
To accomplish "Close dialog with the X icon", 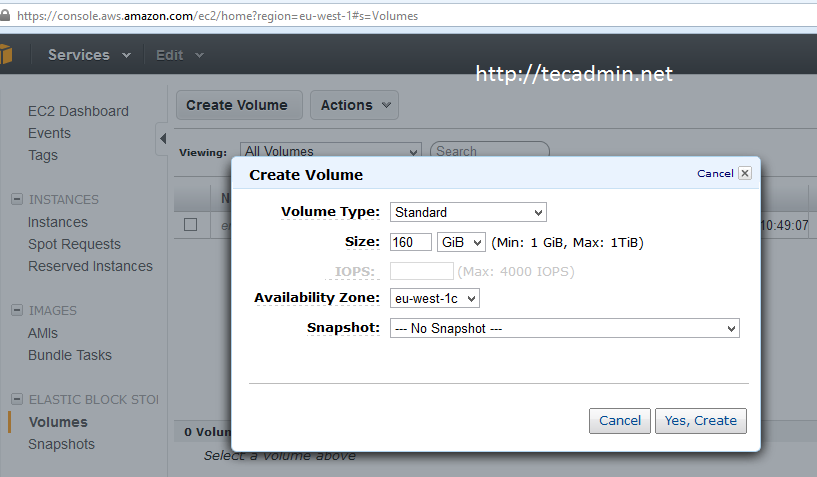I will pos(745,173).
